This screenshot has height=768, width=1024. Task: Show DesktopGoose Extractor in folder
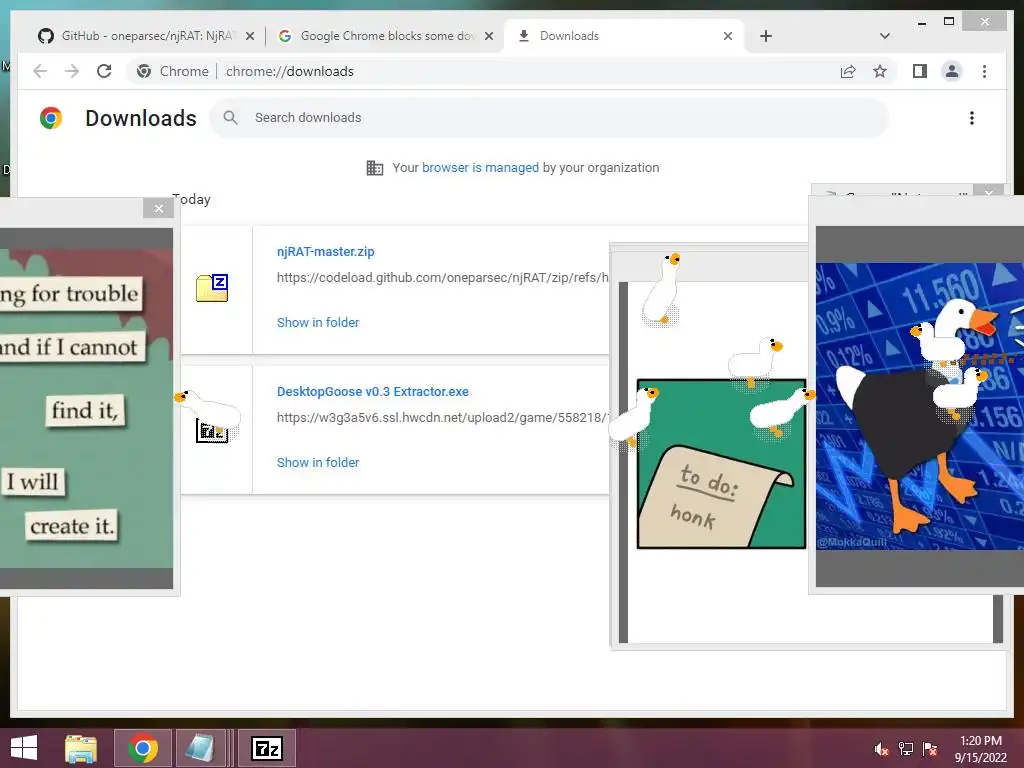pos(318,462)
